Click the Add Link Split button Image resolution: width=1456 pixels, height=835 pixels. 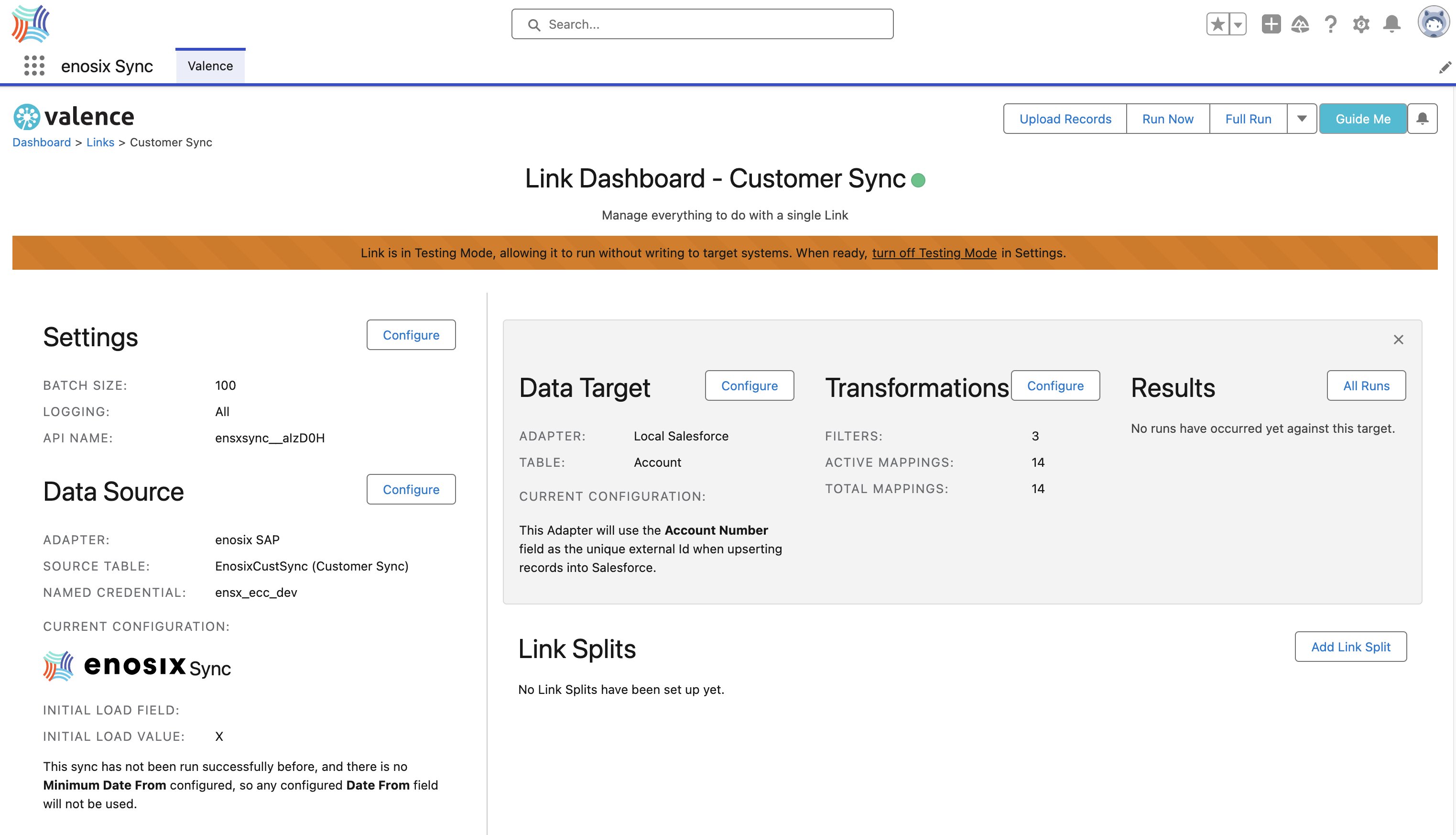(x=1351, y=646)
